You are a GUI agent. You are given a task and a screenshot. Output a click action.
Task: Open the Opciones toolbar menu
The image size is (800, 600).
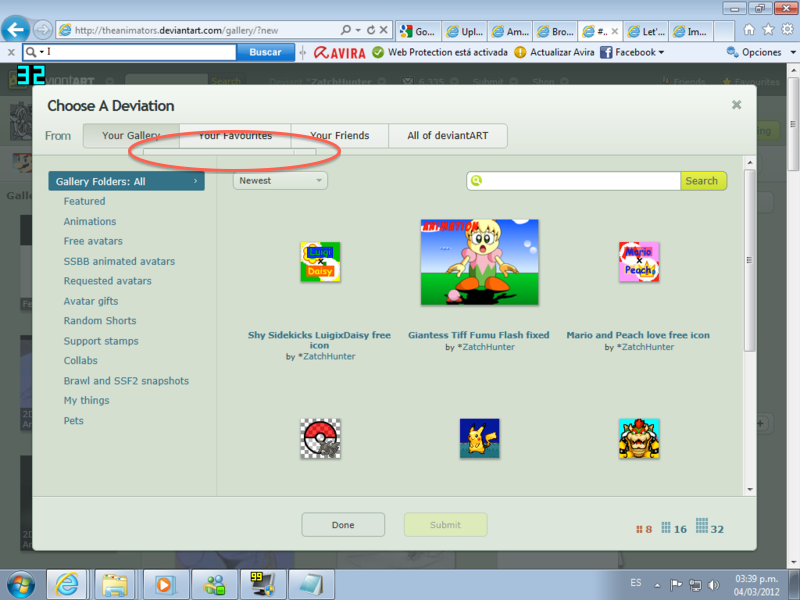pyautogui.click(x=761, y=52)
